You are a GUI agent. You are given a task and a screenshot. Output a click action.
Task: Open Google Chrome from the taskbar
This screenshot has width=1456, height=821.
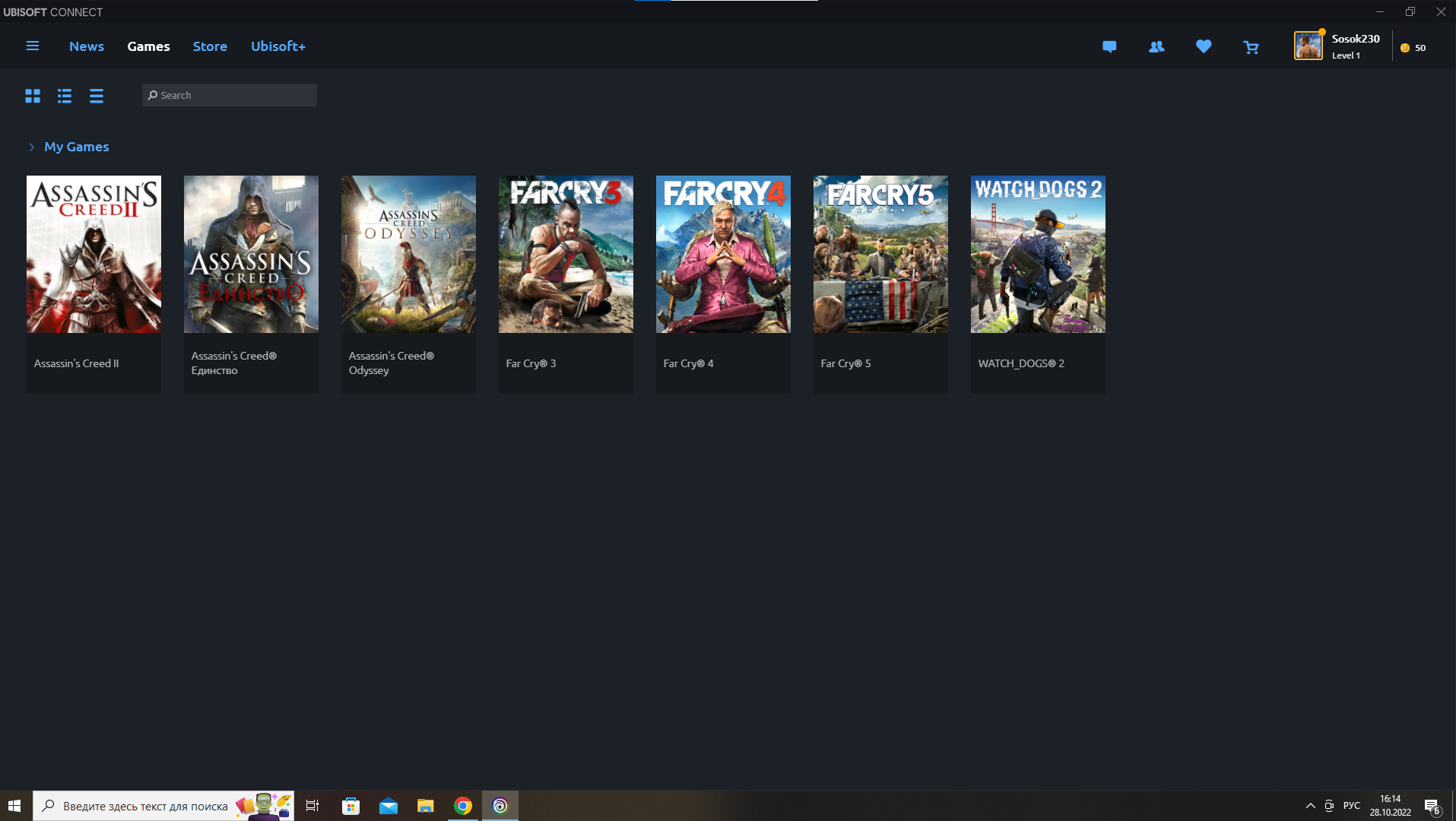[463, 806]
